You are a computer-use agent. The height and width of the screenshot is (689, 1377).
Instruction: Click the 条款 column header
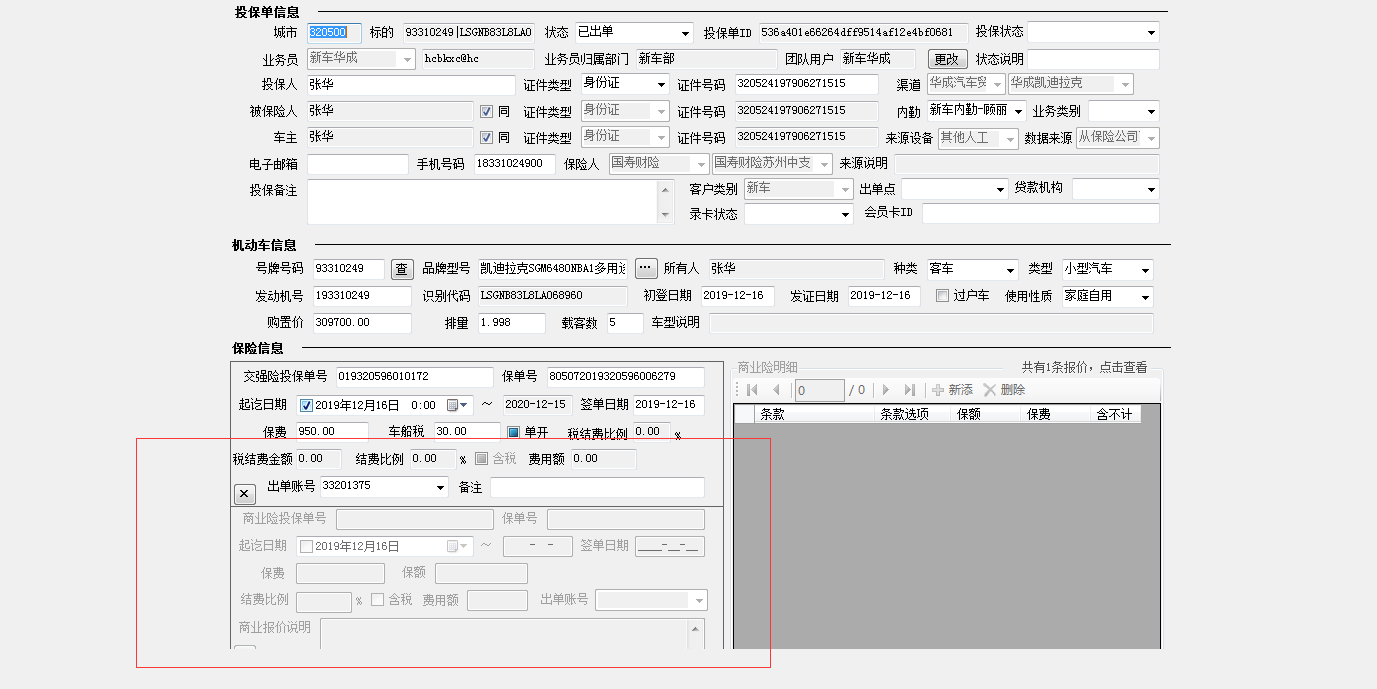(814, 414)
